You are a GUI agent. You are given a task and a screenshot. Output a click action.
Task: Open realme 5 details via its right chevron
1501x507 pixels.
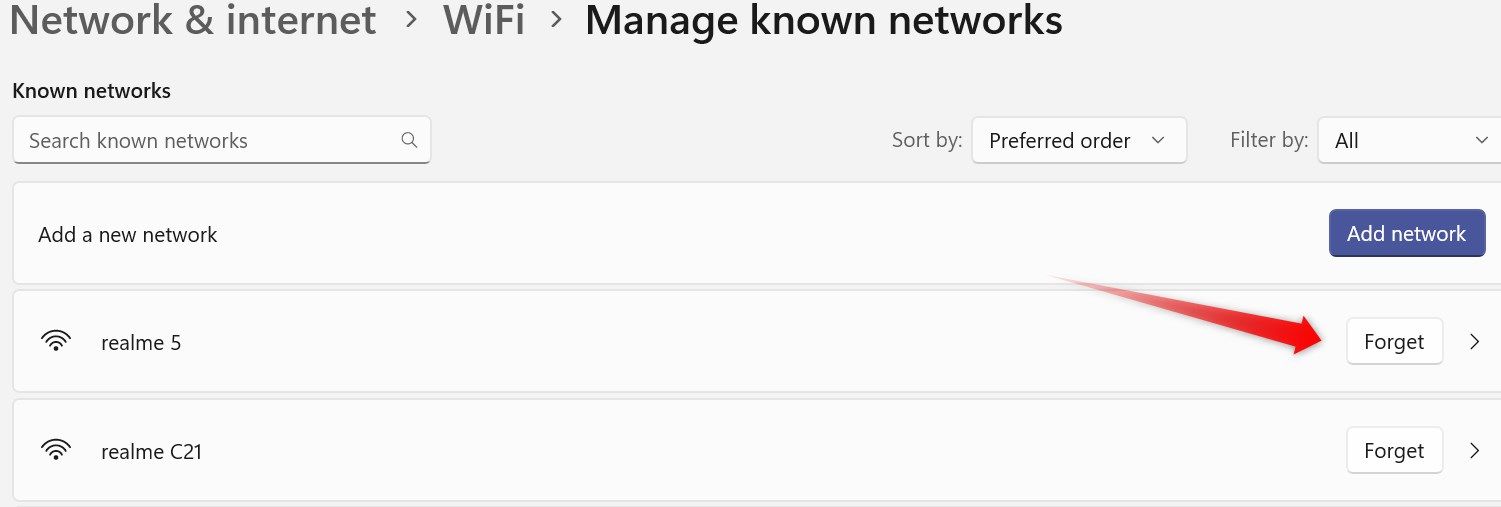1474,342
